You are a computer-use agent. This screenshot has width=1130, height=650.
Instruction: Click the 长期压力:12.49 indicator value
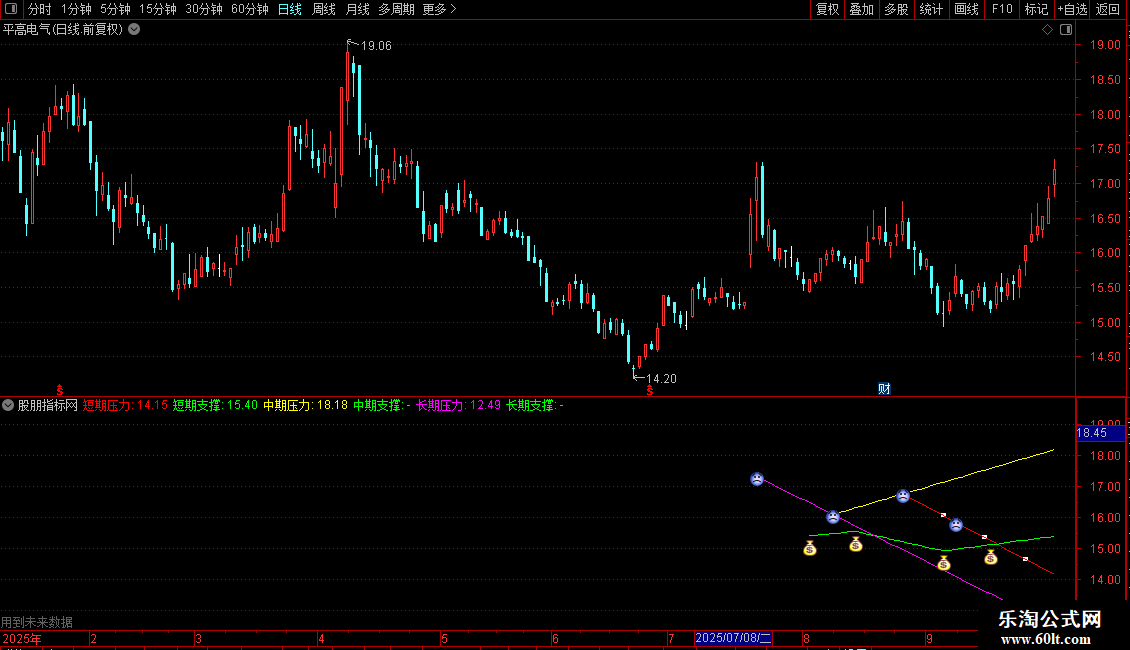pyautogui.click(x=458, y=405)
